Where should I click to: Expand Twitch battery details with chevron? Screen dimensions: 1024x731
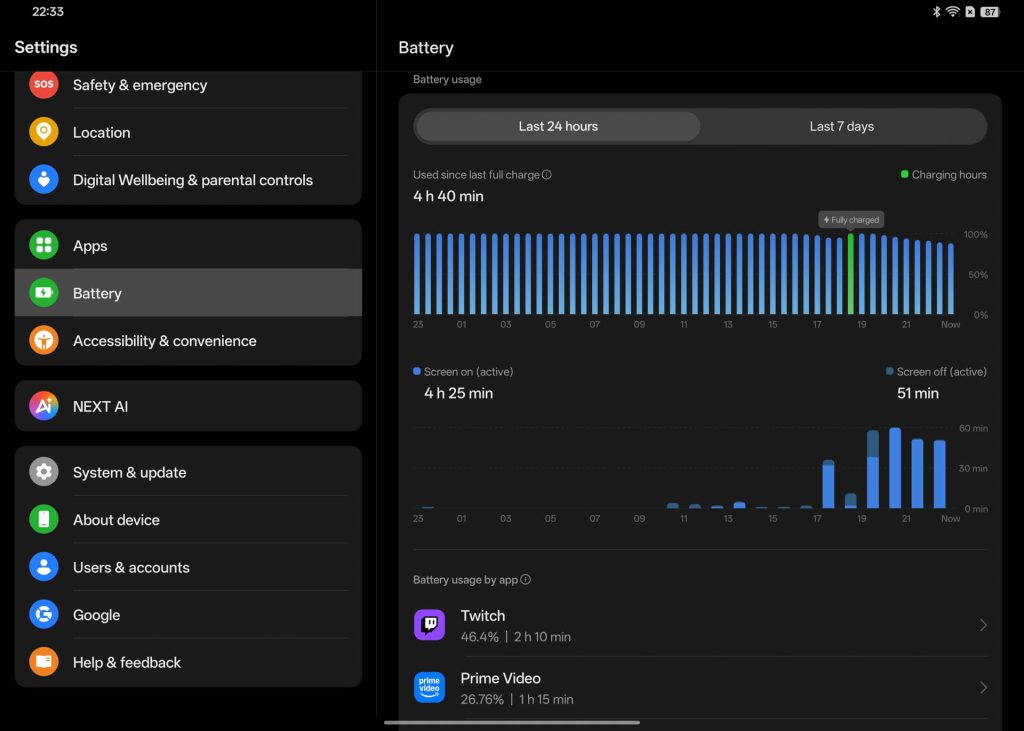click(x=982, y=625)
